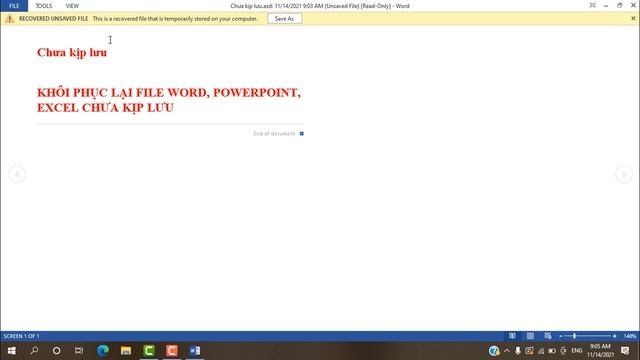Minimize the Word window
Screen dimensions: 640x360
(x=606, y=5)
